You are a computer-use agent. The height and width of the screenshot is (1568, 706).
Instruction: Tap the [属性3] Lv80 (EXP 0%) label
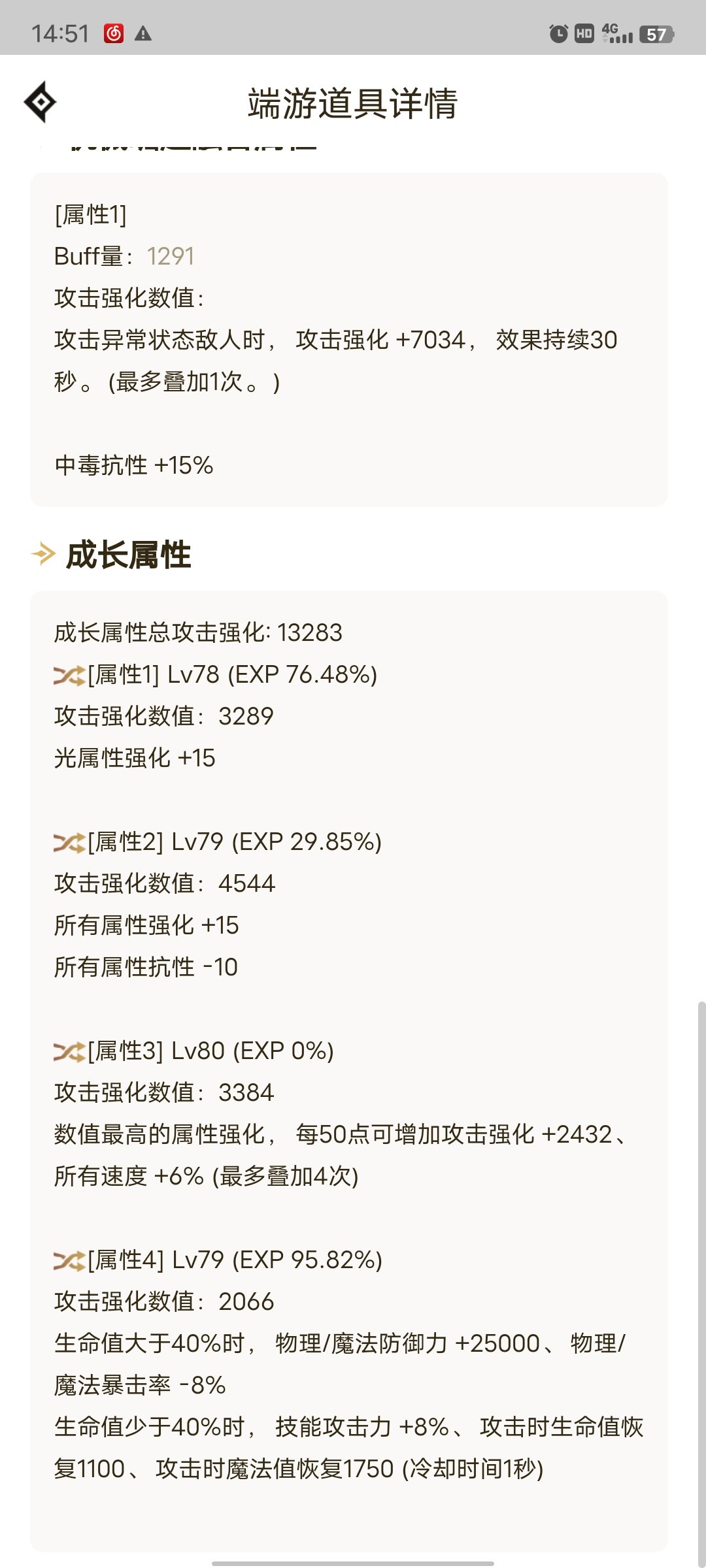(210, 1051)
